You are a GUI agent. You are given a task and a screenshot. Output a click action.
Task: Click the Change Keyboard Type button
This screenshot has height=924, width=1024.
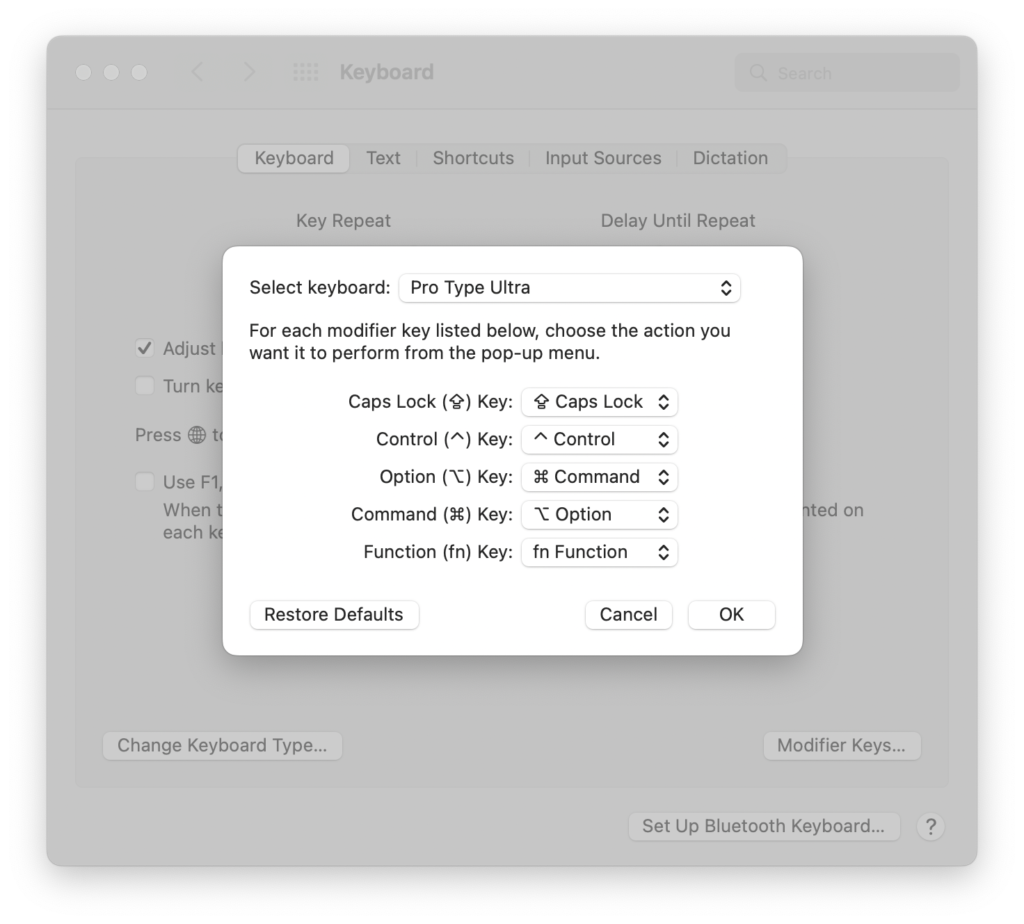click(x=222, y=745)
